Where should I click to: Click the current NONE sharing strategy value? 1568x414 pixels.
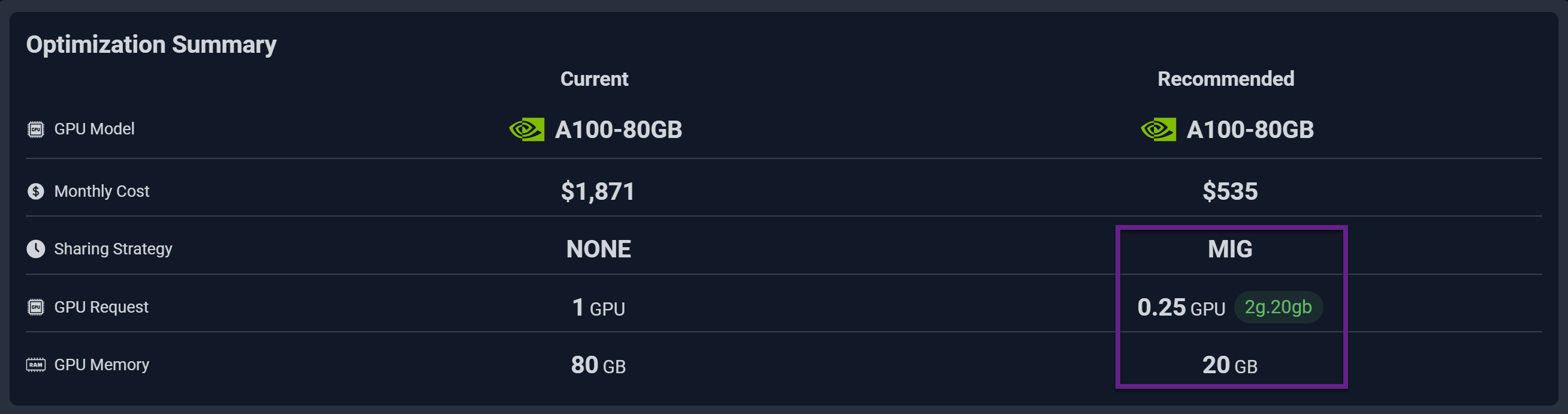pos(598,249)
